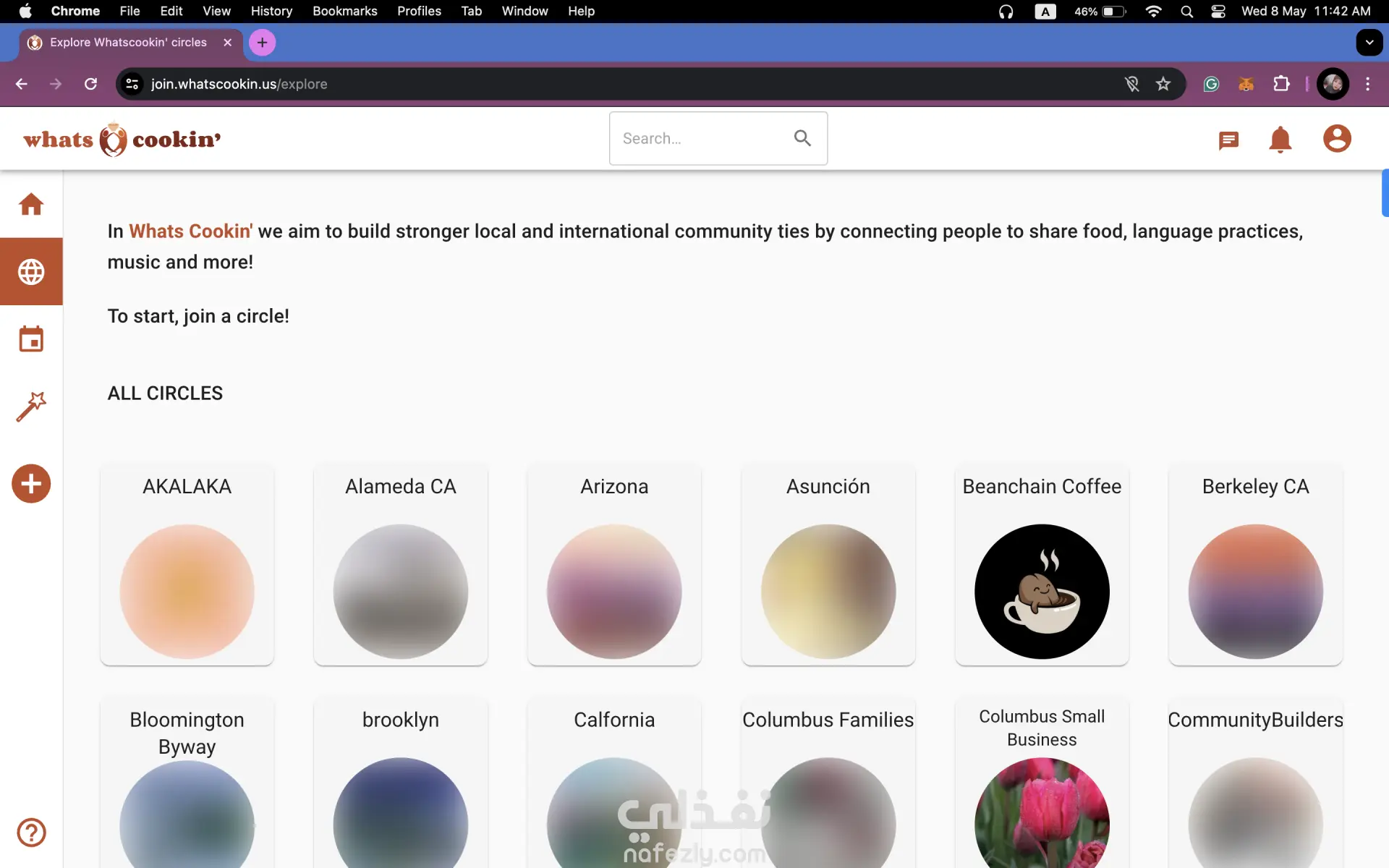Click the magic wand sidebar icon
The height and width of the screenshot is (868, 1389).
click(x=31, y=407)
